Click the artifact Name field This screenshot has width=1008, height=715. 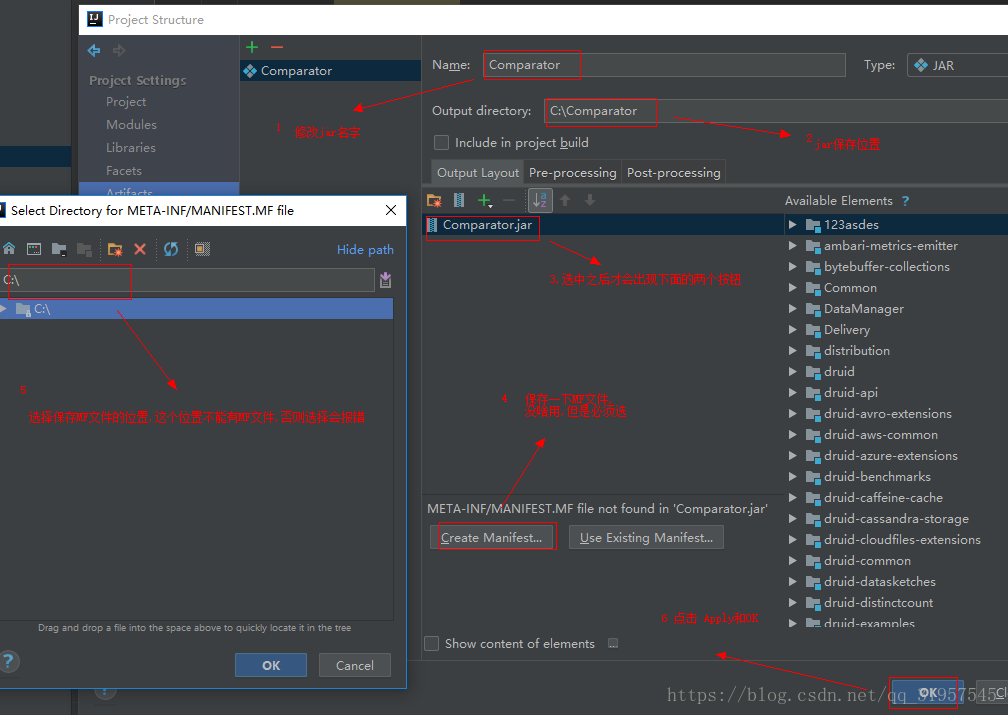click(x=664, y=65)
